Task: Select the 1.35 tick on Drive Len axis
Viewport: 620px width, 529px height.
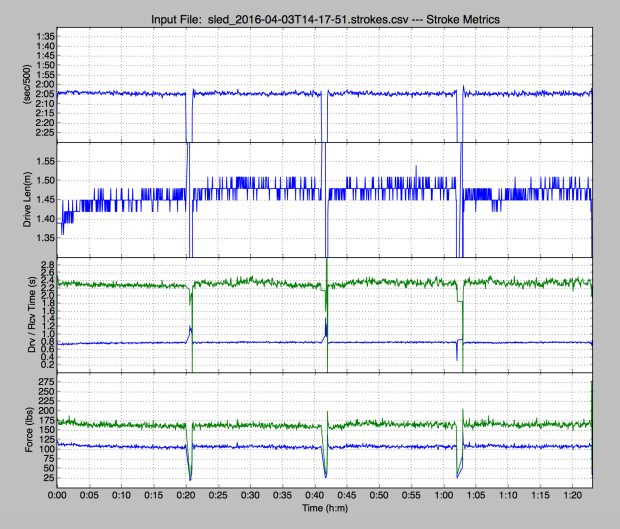Action: (42, 238)
